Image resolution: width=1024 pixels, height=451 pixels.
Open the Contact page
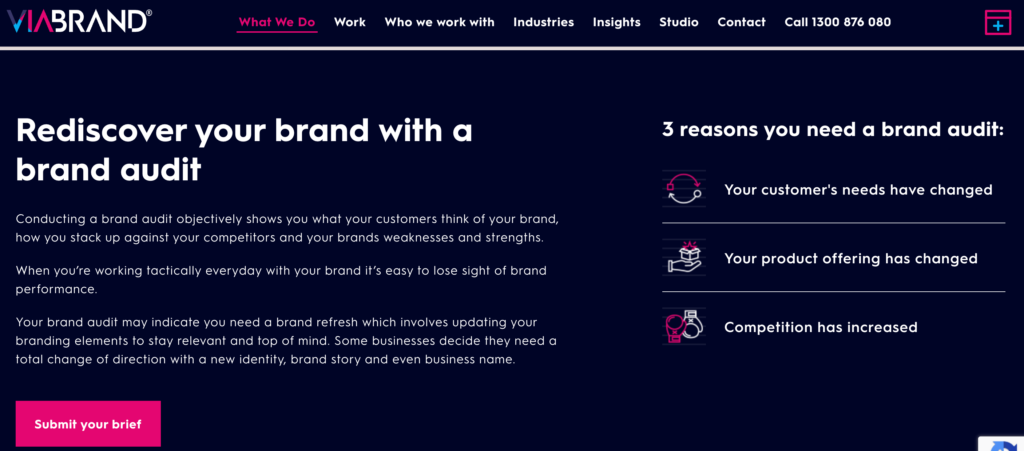pyautogui.click(x=741, y=22)
